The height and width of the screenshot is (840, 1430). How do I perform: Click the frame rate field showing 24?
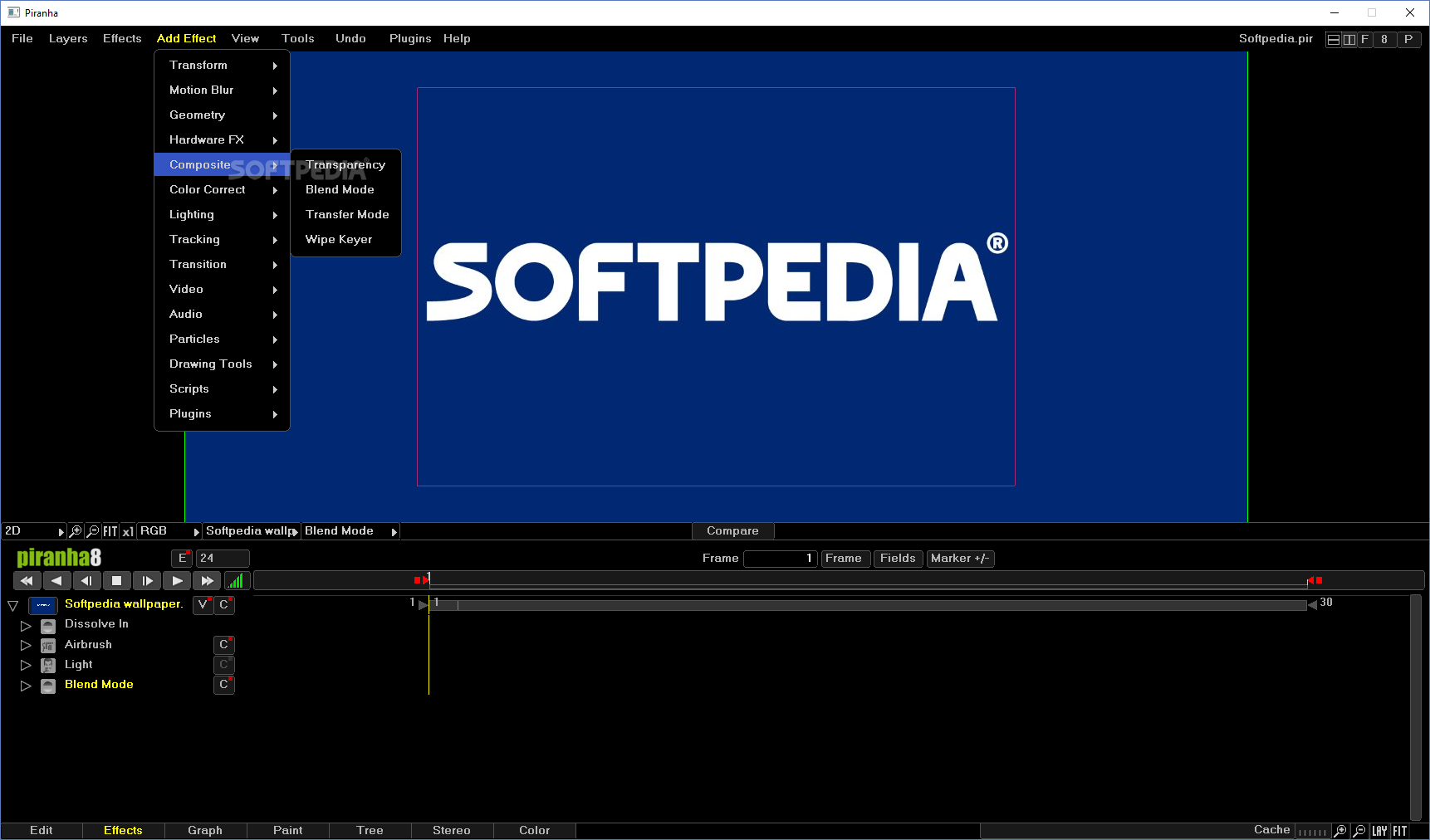coord(223,559)
